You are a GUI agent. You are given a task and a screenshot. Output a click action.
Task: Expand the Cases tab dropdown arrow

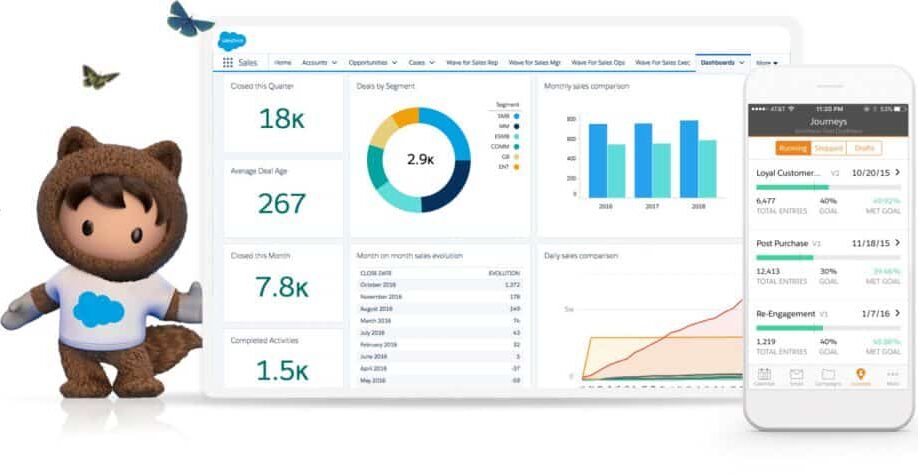click(x=431, y=63)
